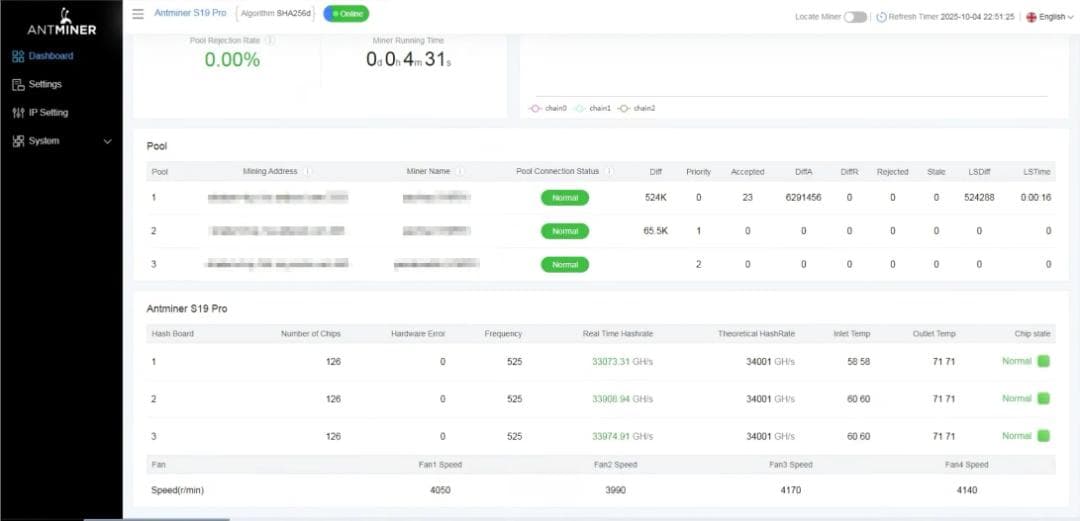Click real time hashrate 33073.31 GH/s
The image size is (1080, 521).
623,361
